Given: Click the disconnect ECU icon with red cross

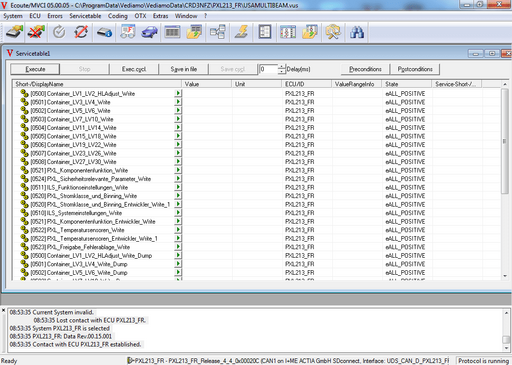Looking at the screenshot, I should [36, 32].
